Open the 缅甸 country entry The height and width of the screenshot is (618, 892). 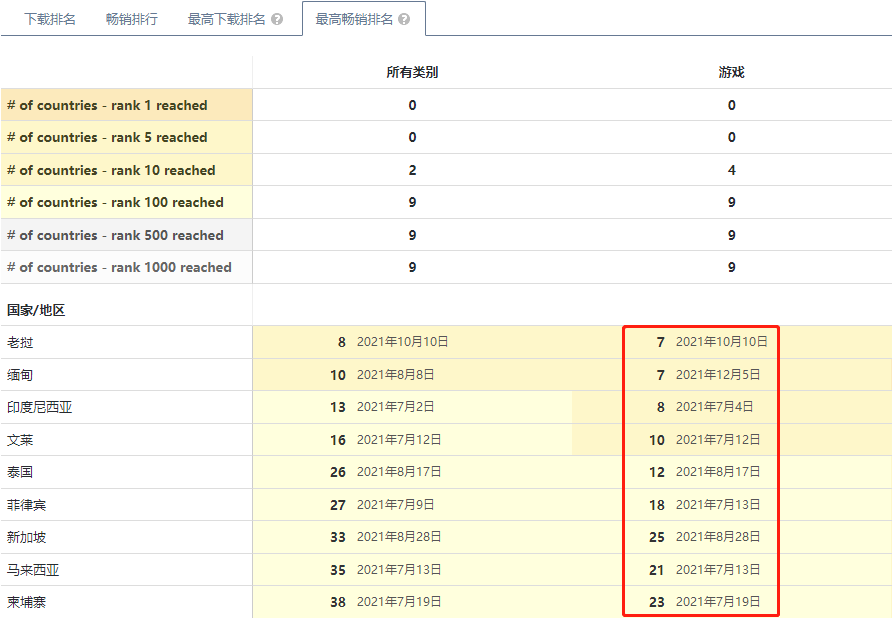tap(20, 374)
